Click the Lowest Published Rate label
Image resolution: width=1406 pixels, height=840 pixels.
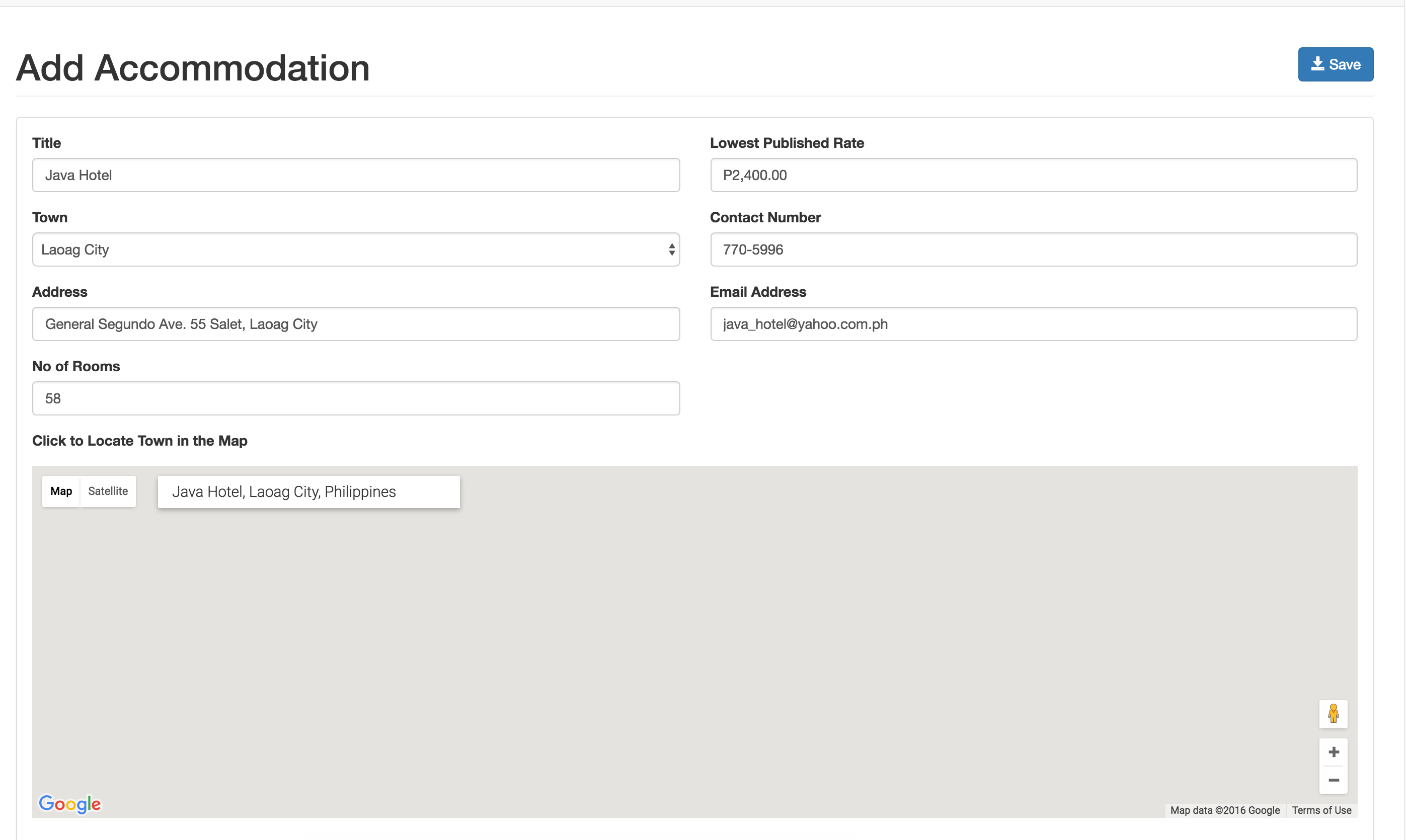pos(787,143)
